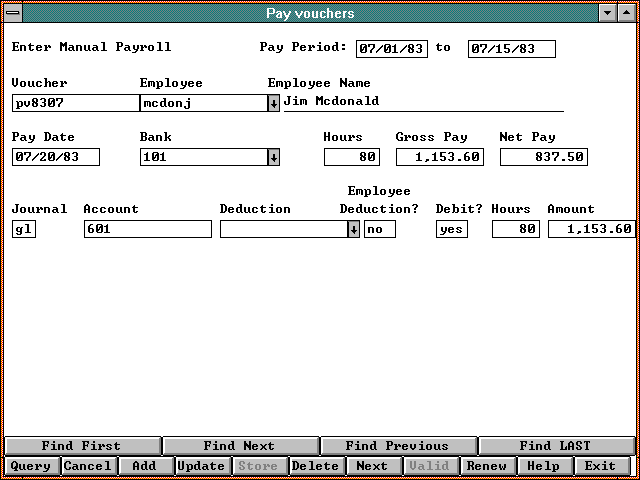Add a new pay voucher record
Screen dimensions: 640x480
tap(145, 466)
